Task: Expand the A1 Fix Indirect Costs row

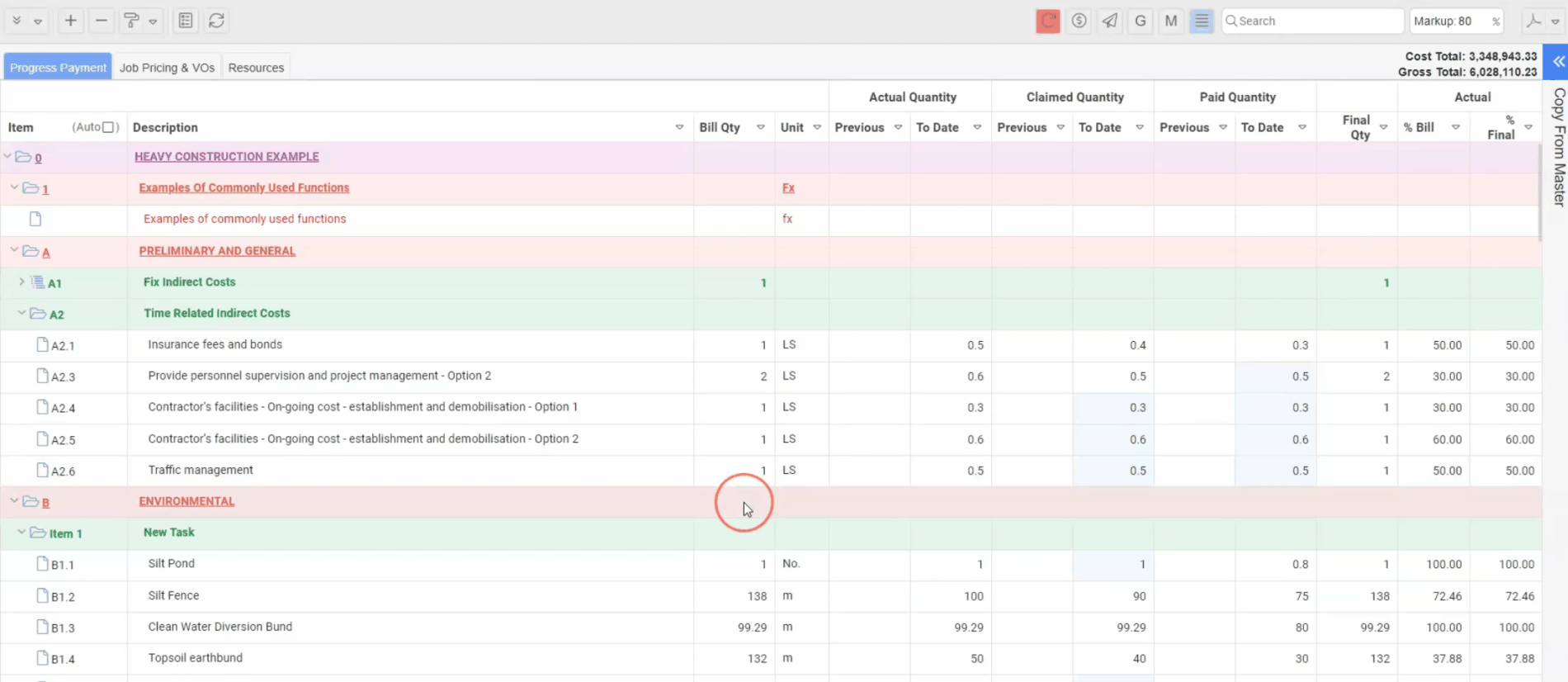Action: tap(21, 282)
